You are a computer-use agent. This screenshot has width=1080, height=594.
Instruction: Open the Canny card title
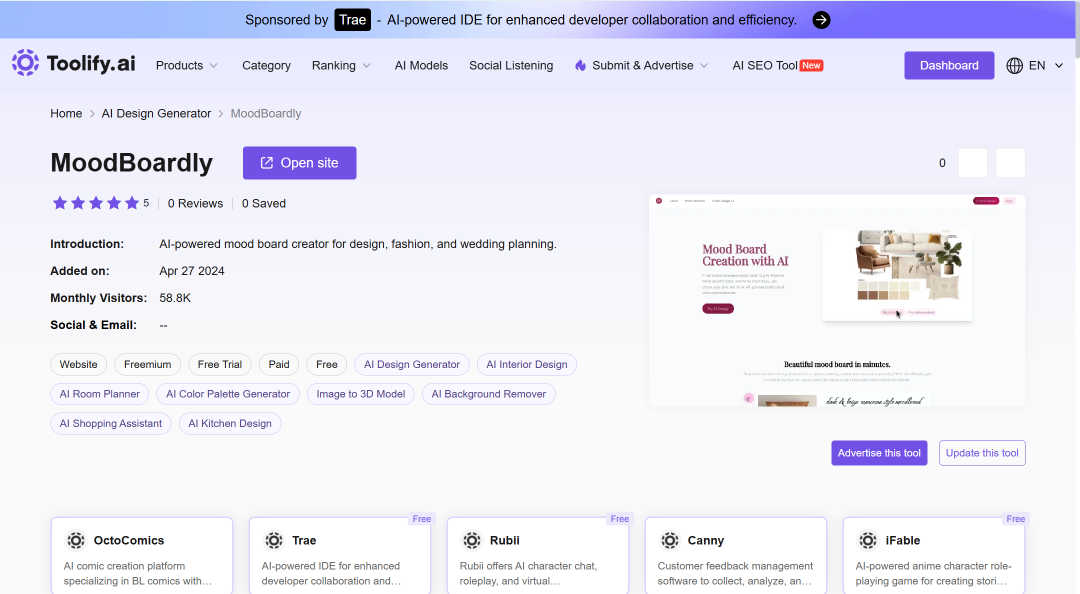[706, 540]
